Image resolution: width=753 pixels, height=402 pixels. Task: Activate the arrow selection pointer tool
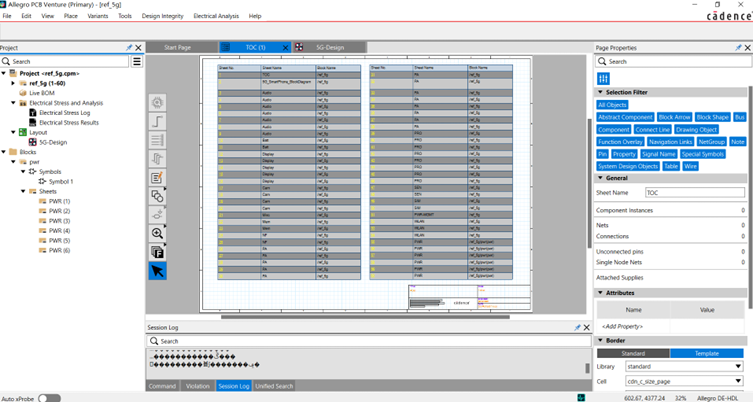pyautogui.click(x=157, y=271)
